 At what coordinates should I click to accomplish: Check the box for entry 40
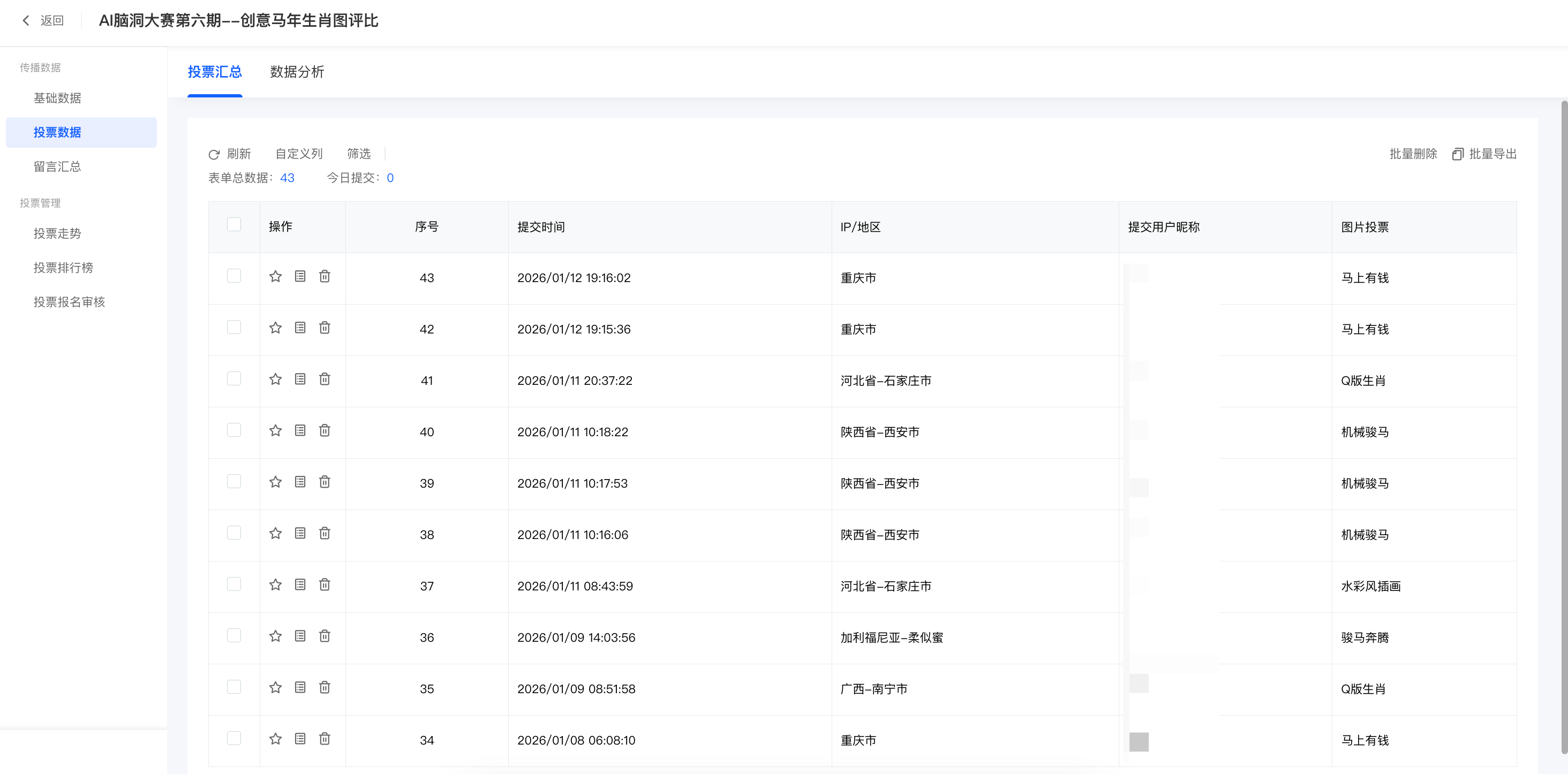click(x=233, y=430)
